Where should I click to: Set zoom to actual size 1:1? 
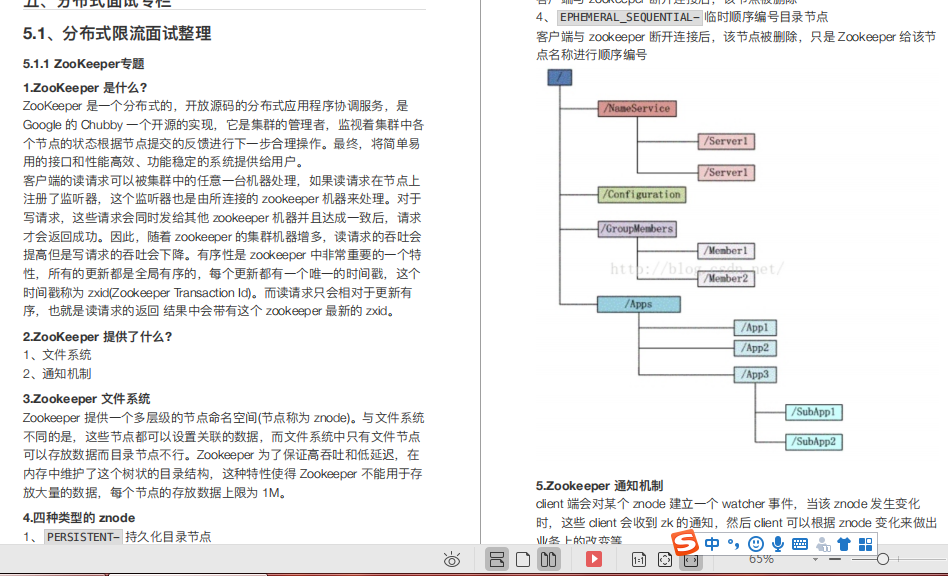[638, 560]
